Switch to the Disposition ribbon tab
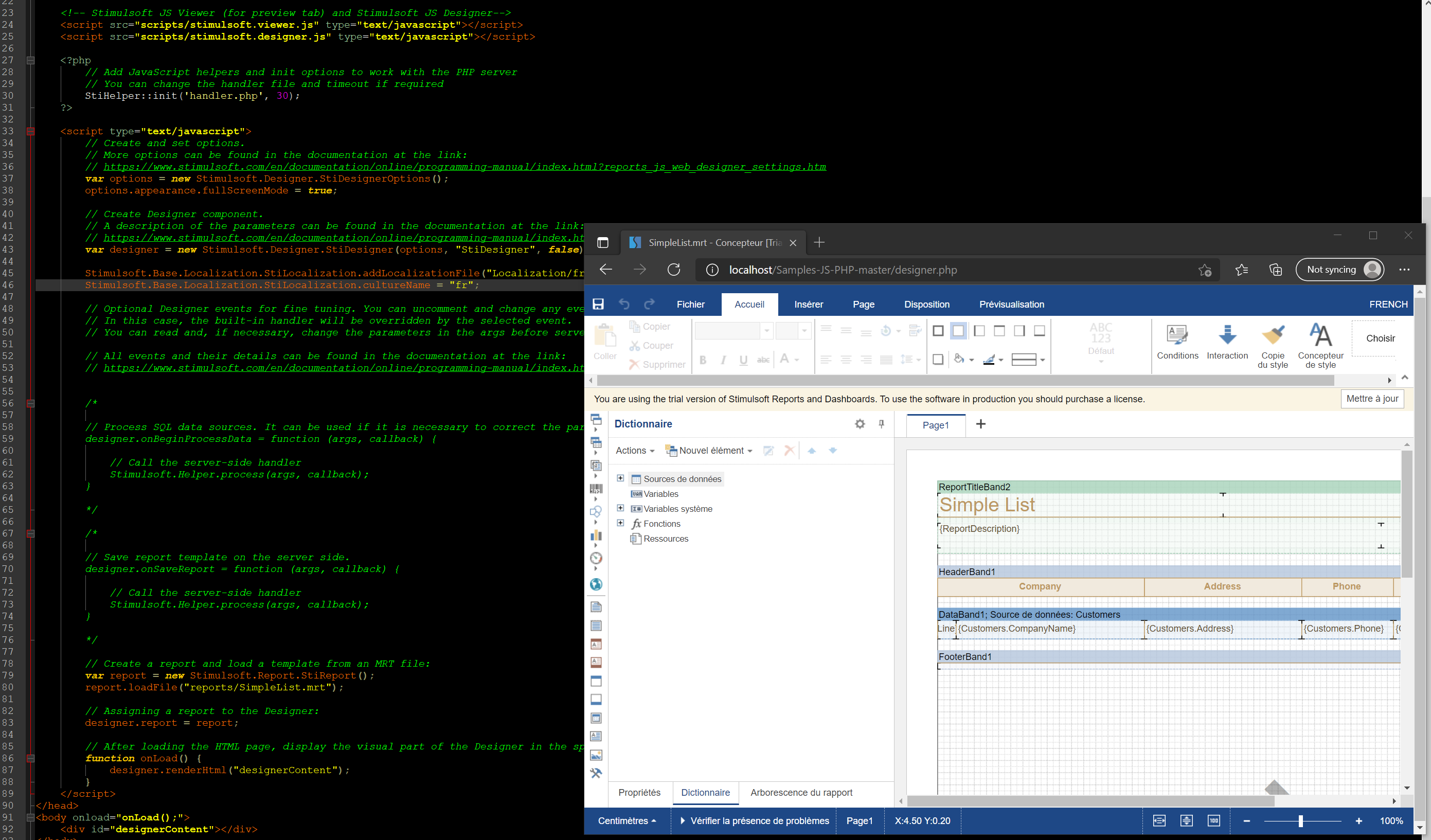 click(927, 305)
